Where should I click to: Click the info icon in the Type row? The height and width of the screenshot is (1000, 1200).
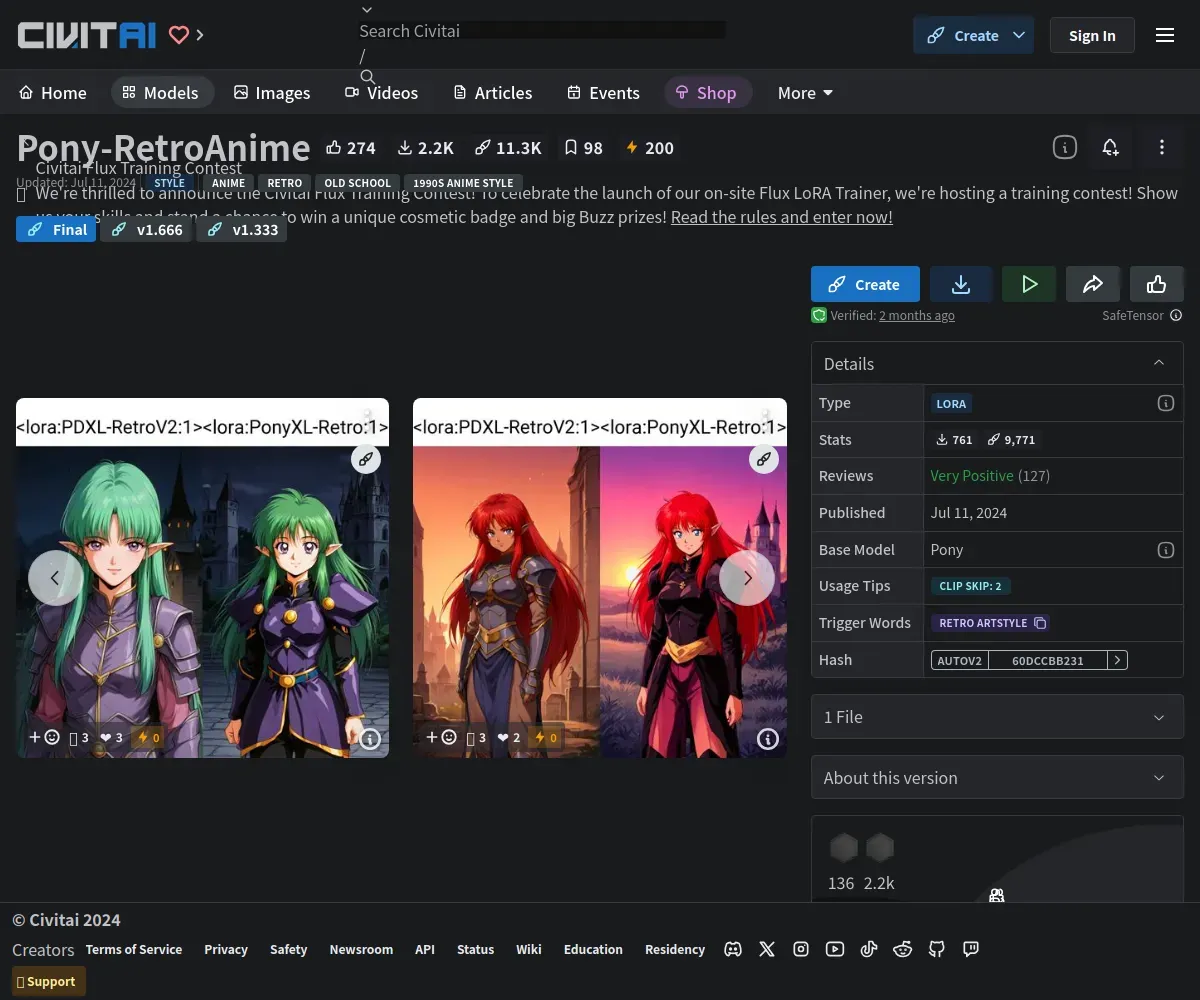coord(1165,403)
